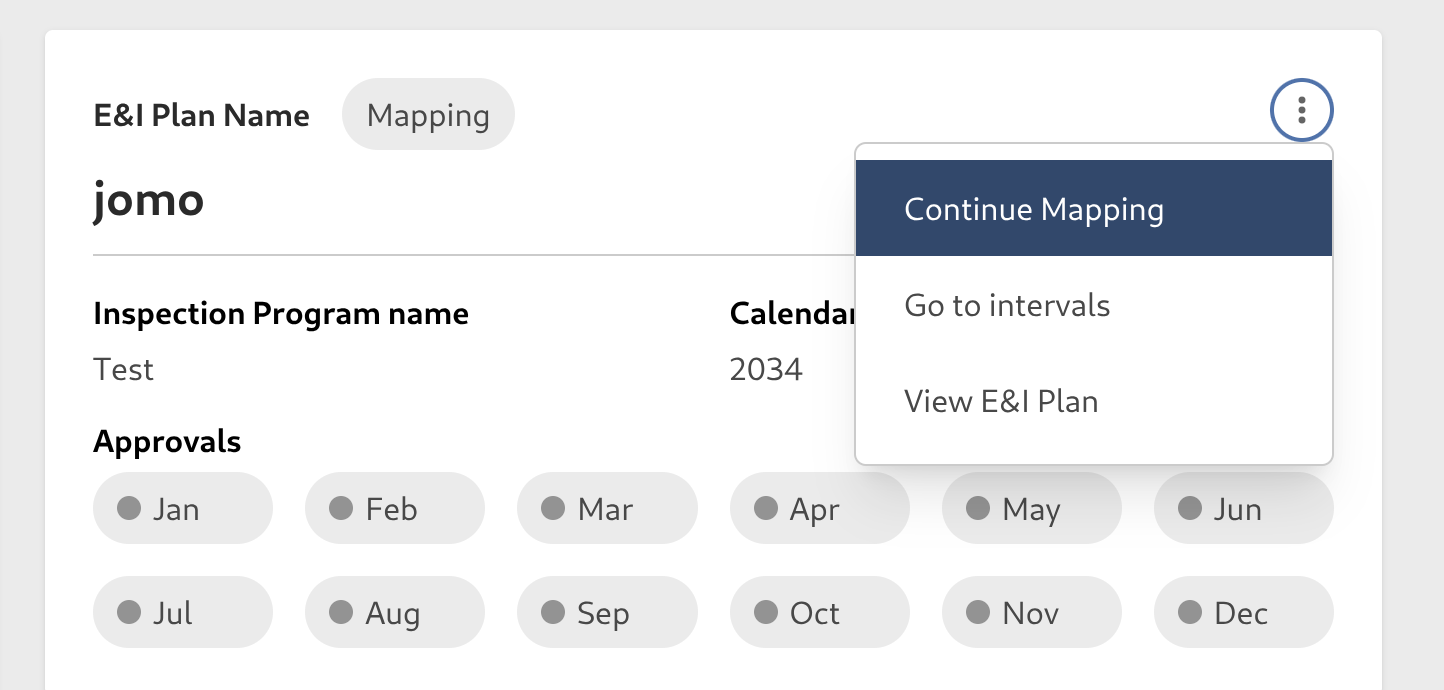1444x690 pixels.
Task: Click the Feb approval chip
Action: [394, 509]
